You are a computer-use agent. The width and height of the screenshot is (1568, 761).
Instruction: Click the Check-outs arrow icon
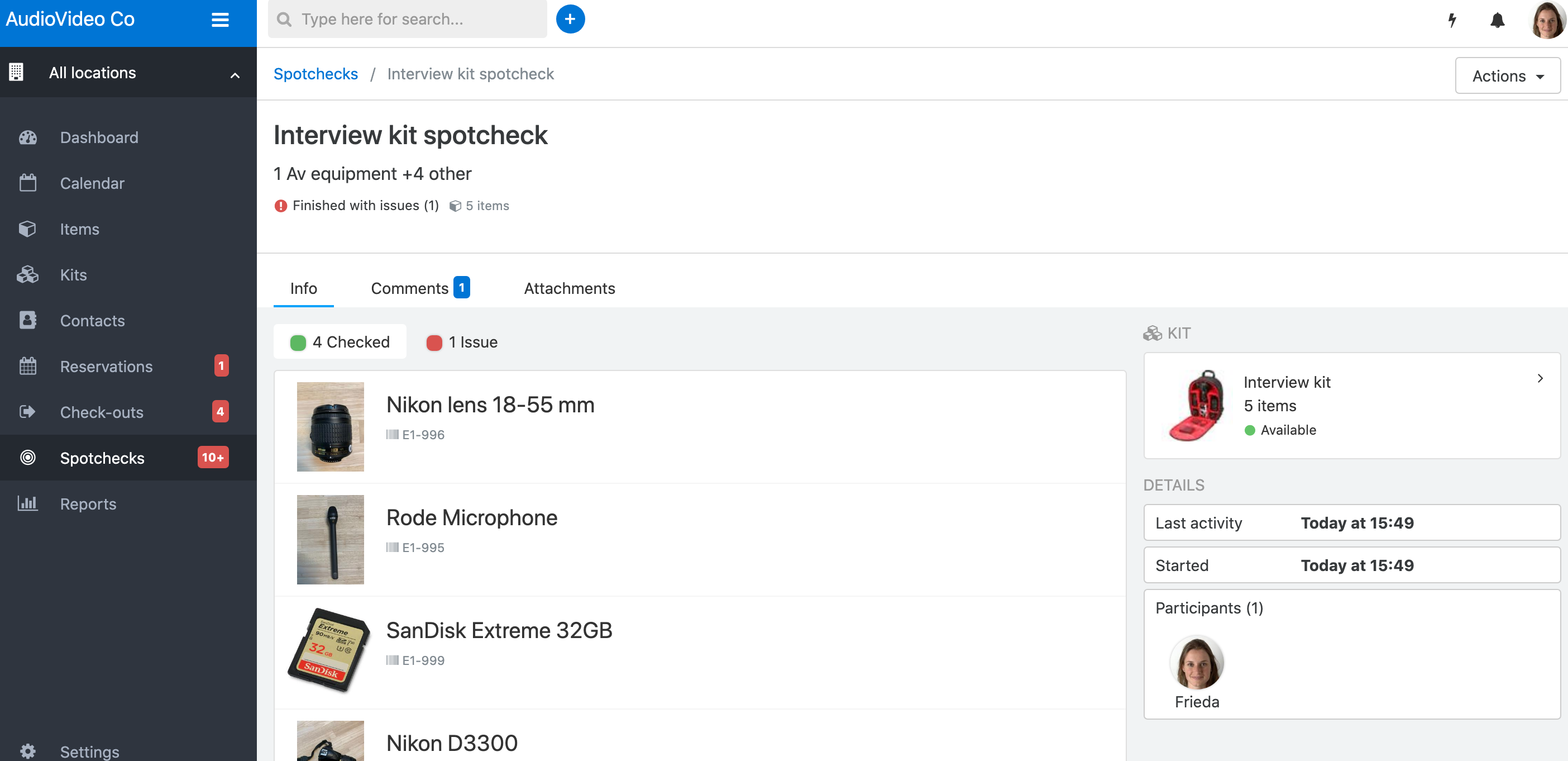coord(28,412)
